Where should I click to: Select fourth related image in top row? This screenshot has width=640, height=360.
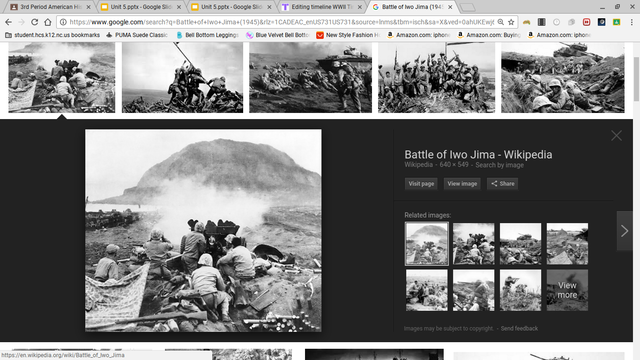(567, 244)
